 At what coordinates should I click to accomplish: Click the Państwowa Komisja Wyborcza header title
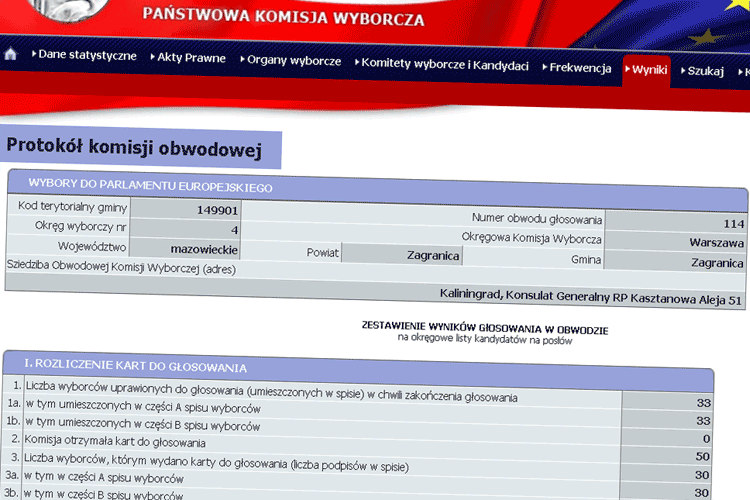click(x=283, y=16)
